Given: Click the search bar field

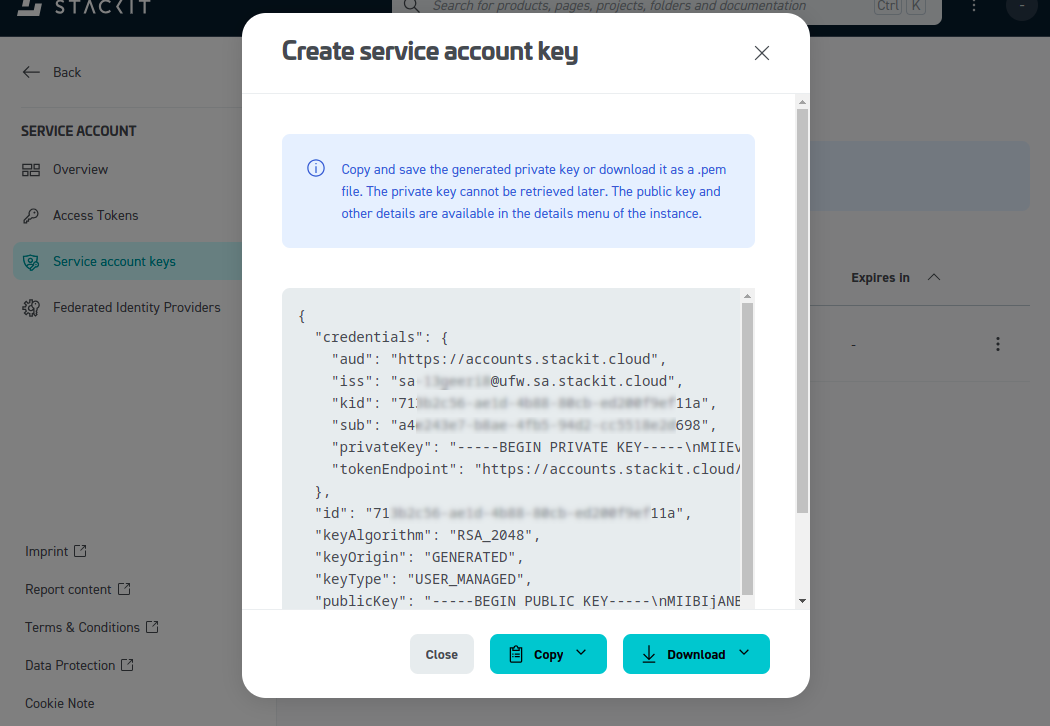Looking at the screenshot, I should pyautogui.click(x=666, y=8).
